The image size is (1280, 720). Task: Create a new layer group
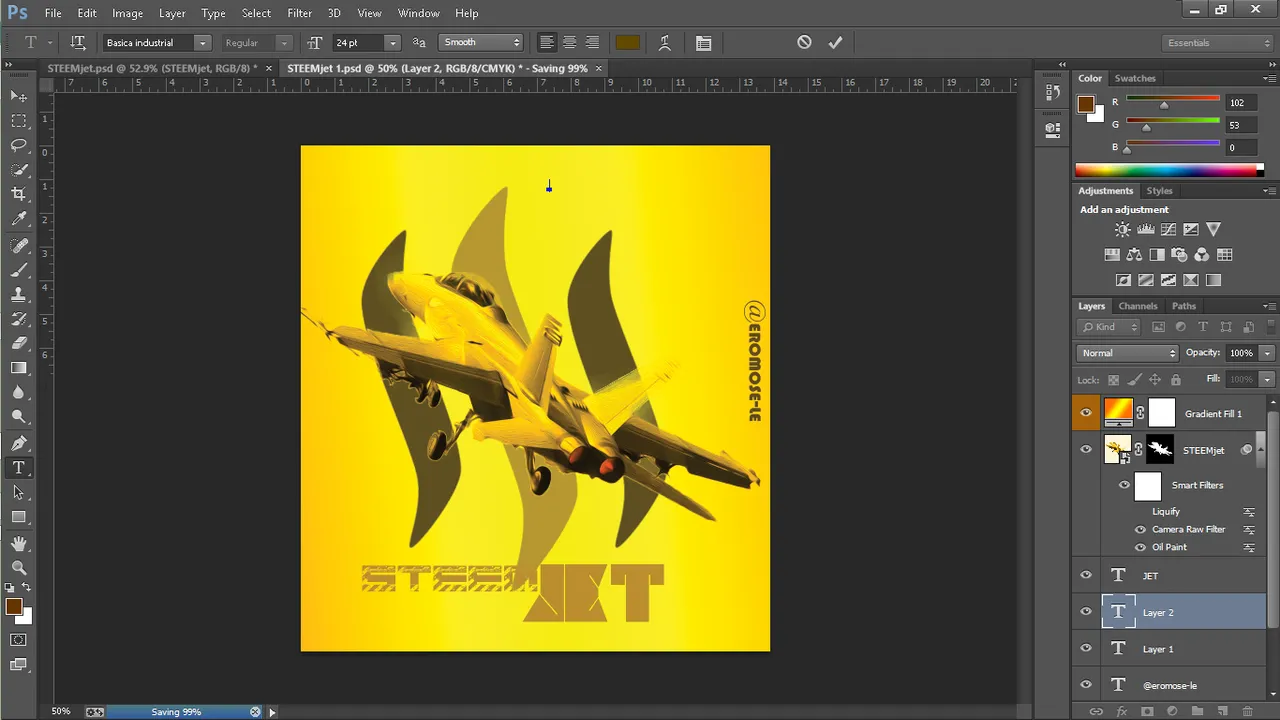click(x=1198, y=711)
